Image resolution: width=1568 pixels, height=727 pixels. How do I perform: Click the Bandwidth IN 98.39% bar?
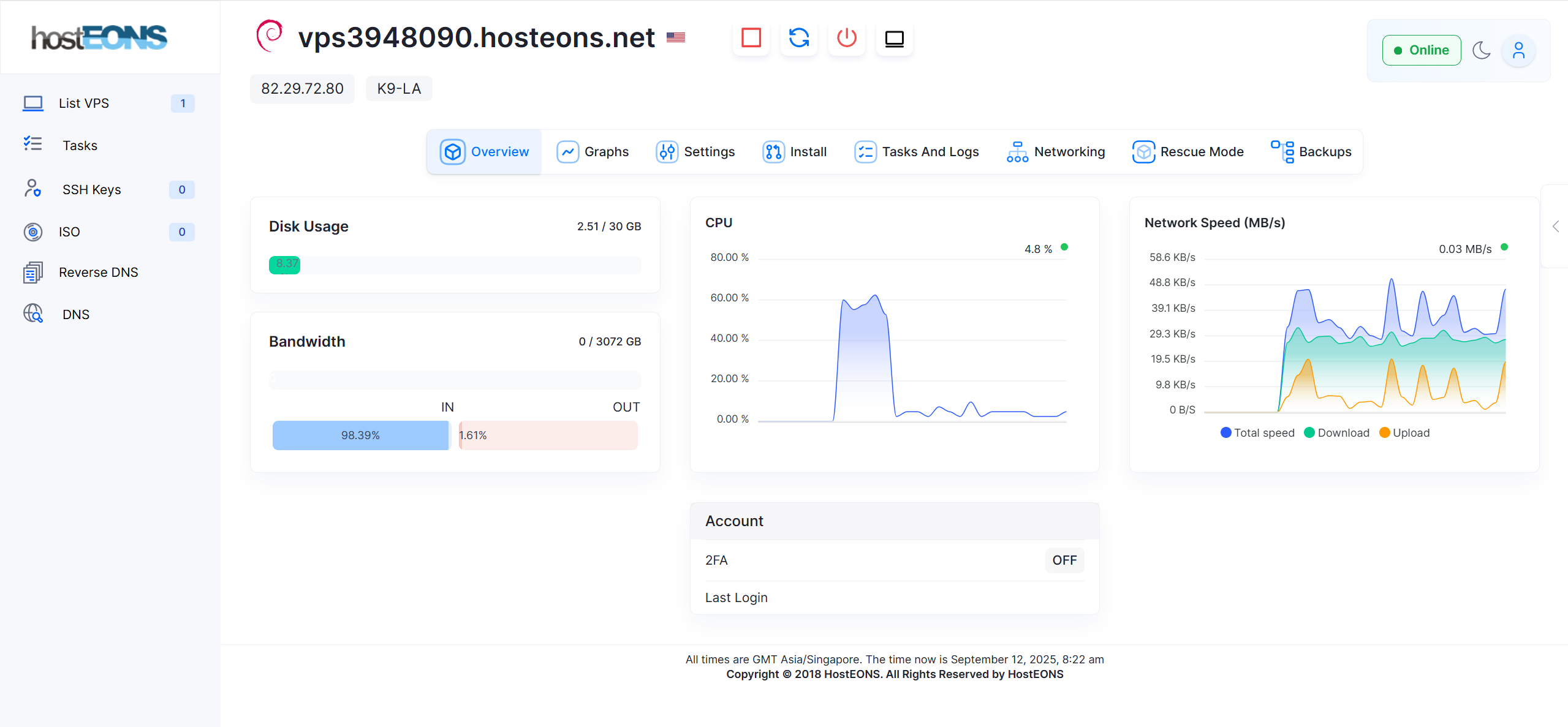pyautogui.click(x=361, y=435)
